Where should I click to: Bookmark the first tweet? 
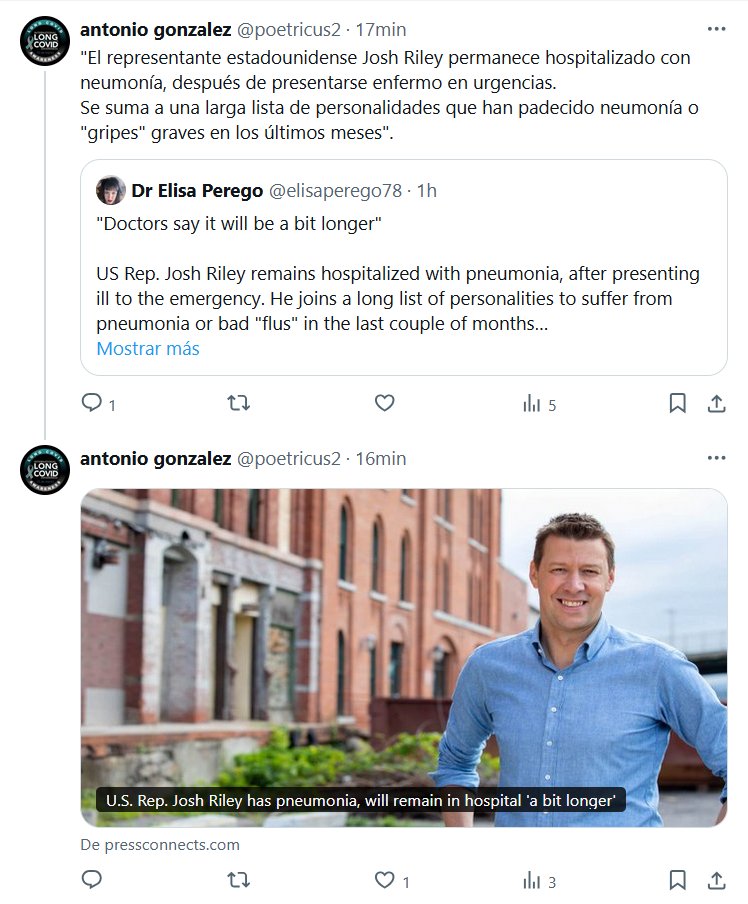pos(677,403)
